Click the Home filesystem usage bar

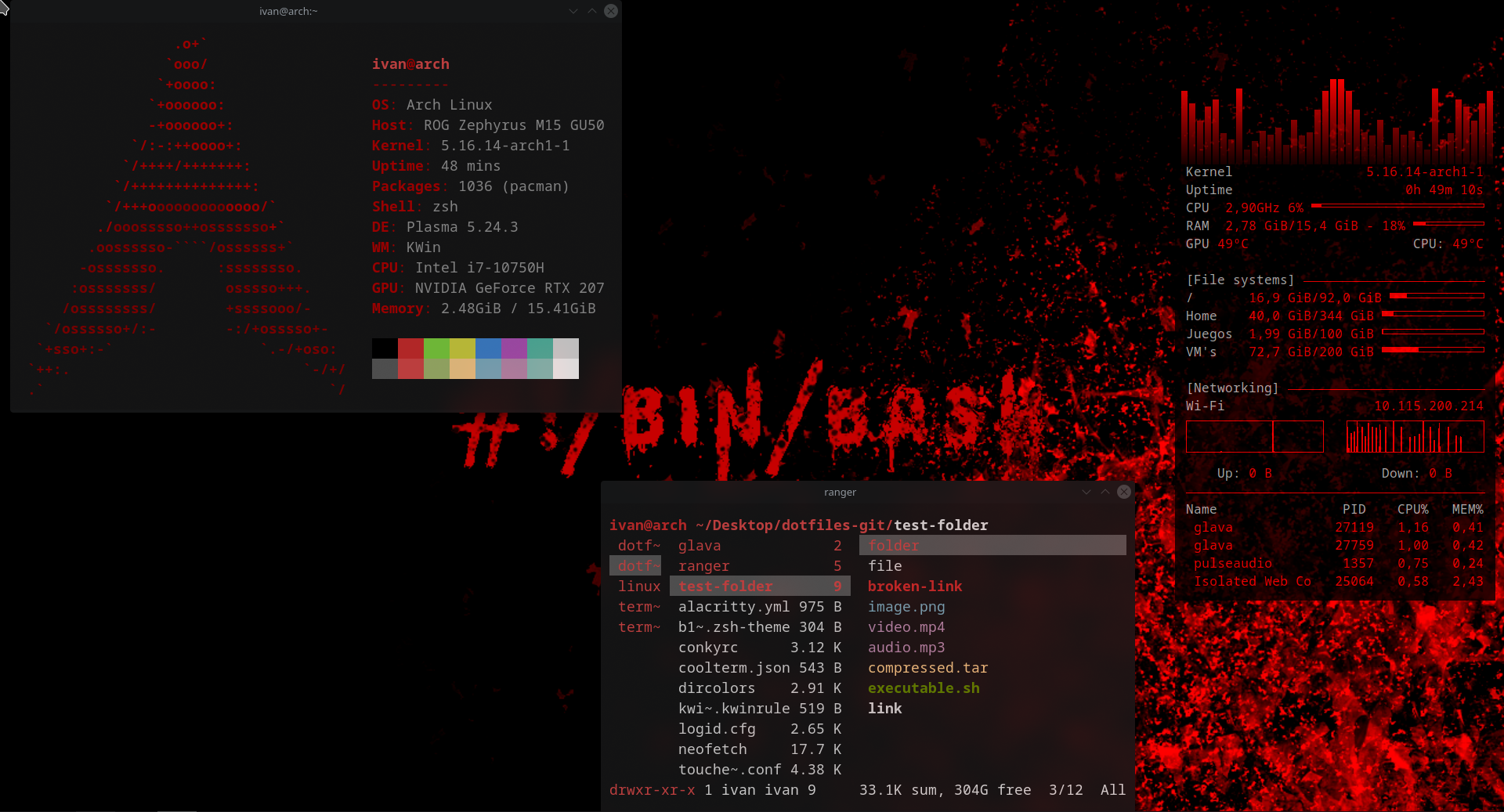point(1433,314)
